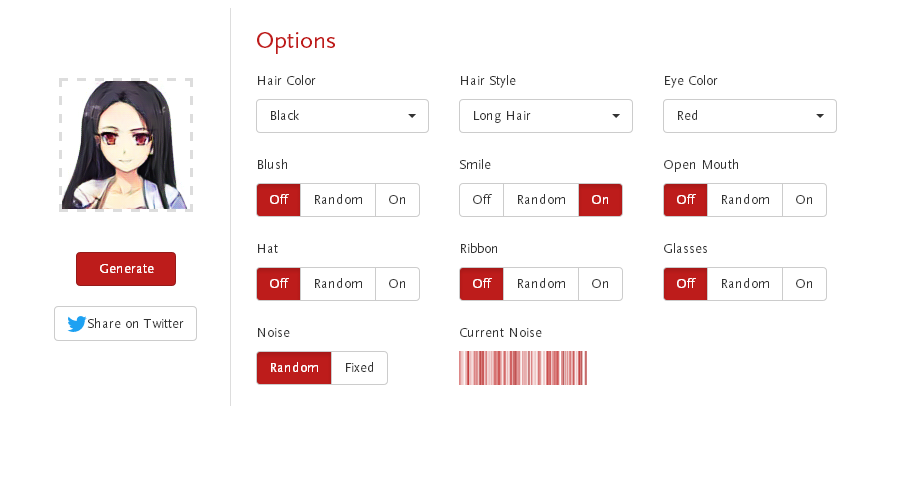Click the Share on Twitter button label
Image resolution: width=917 pixels, height=504 pixels.
(x=135, y=323)
